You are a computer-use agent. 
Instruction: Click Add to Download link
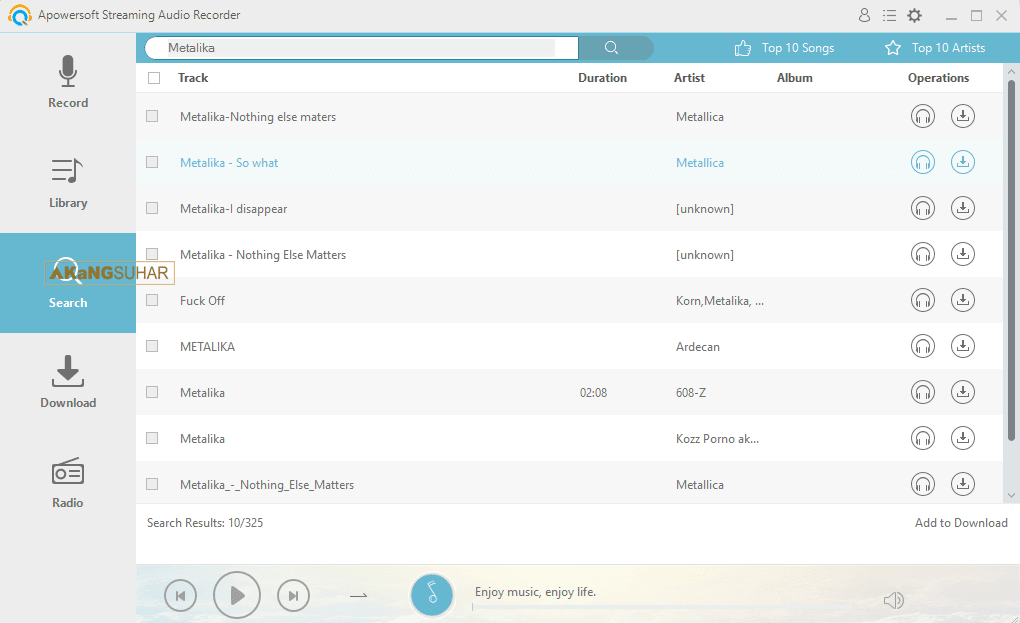[961, 523]
